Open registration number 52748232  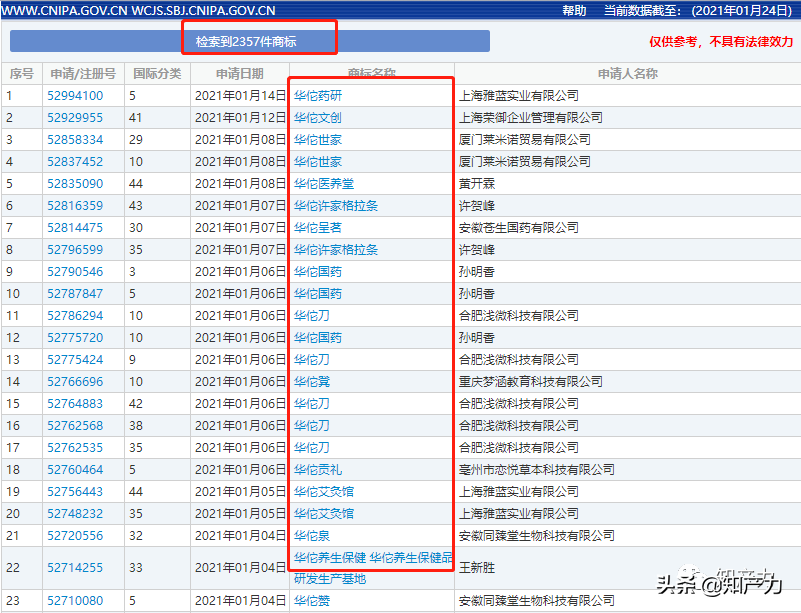coord(75,513)
